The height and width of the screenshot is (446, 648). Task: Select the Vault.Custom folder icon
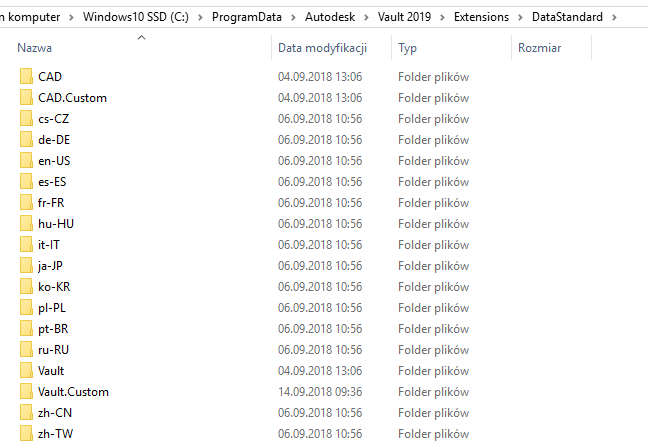tap(26, 392)
